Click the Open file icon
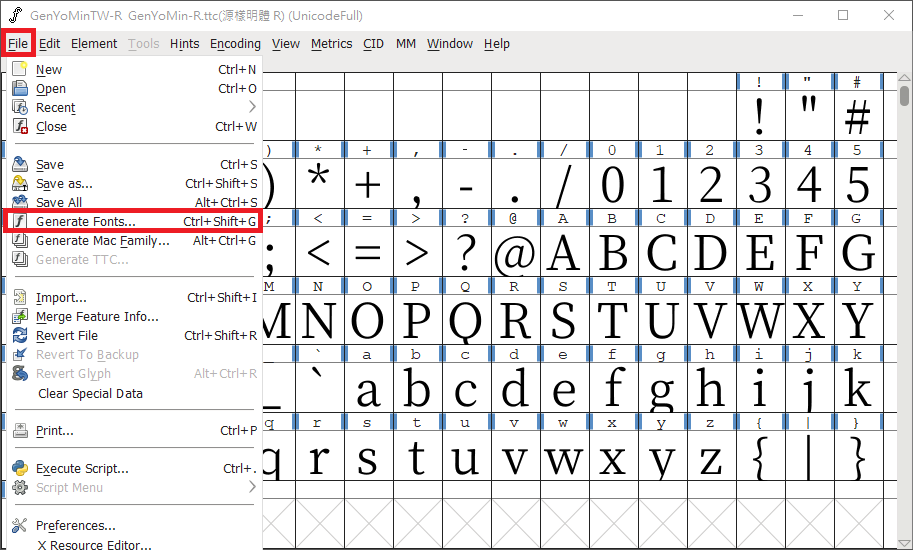 point(20,88)
